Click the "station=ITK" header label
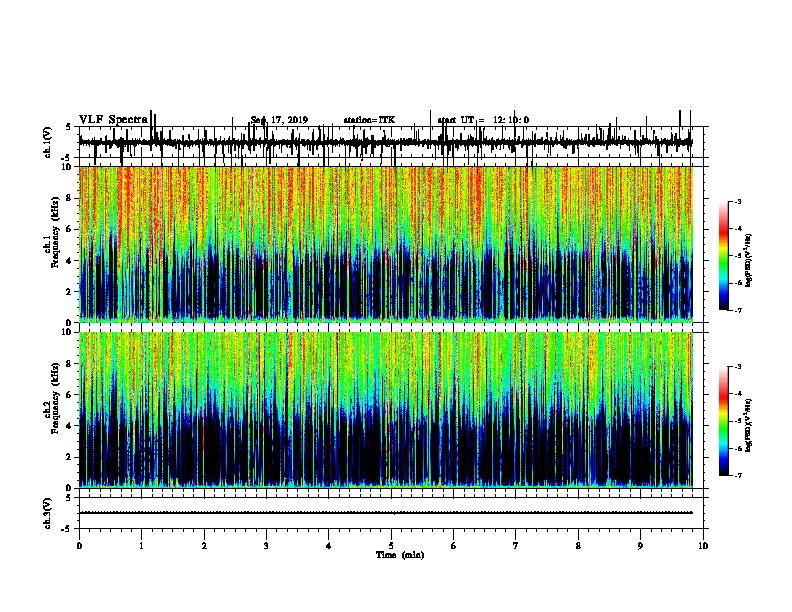The width and height of the screenshot is (792, 612). pos(369,120)
